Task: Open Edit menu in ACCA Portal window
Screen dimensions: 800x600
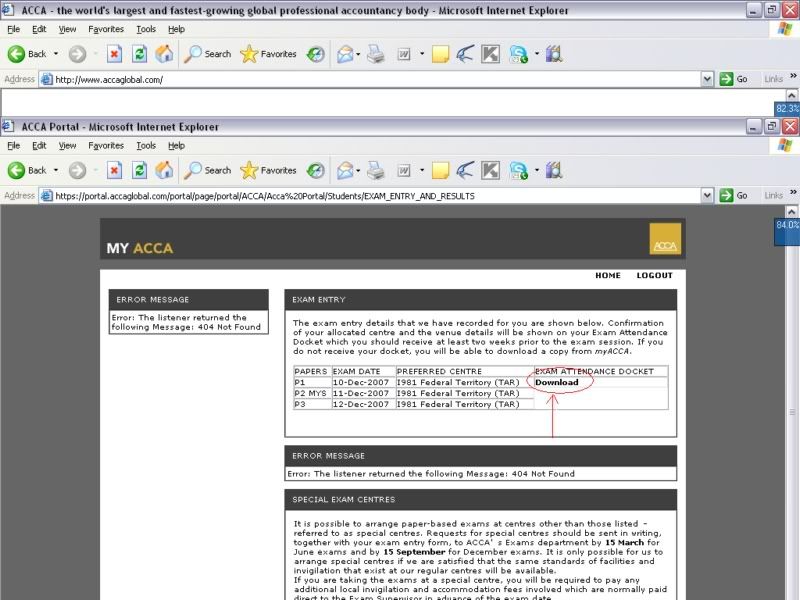Action: click(x=39, y=145)
